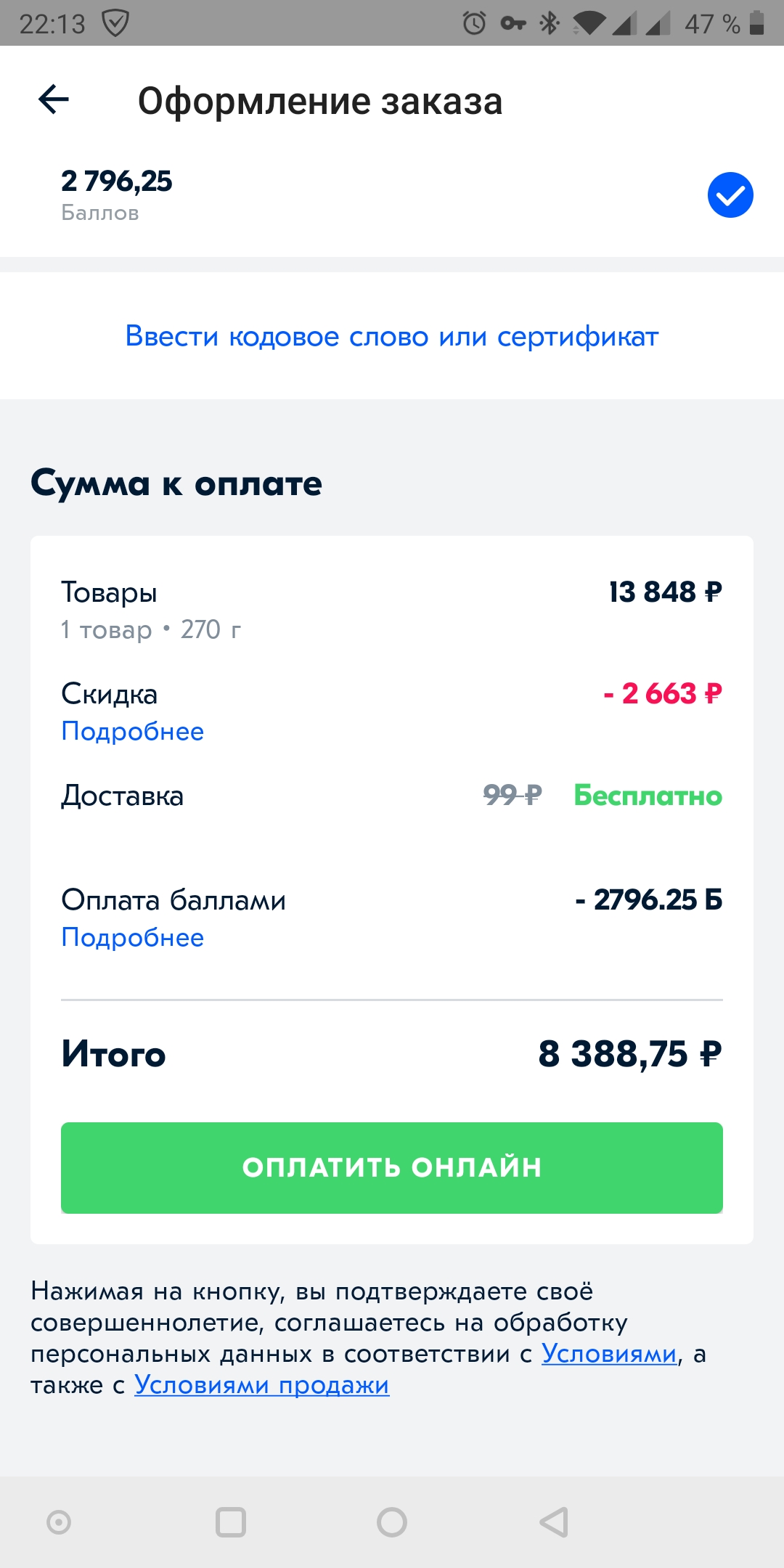
Task: Tap the Bluetooth status bar icon
Action: [550, 23]
